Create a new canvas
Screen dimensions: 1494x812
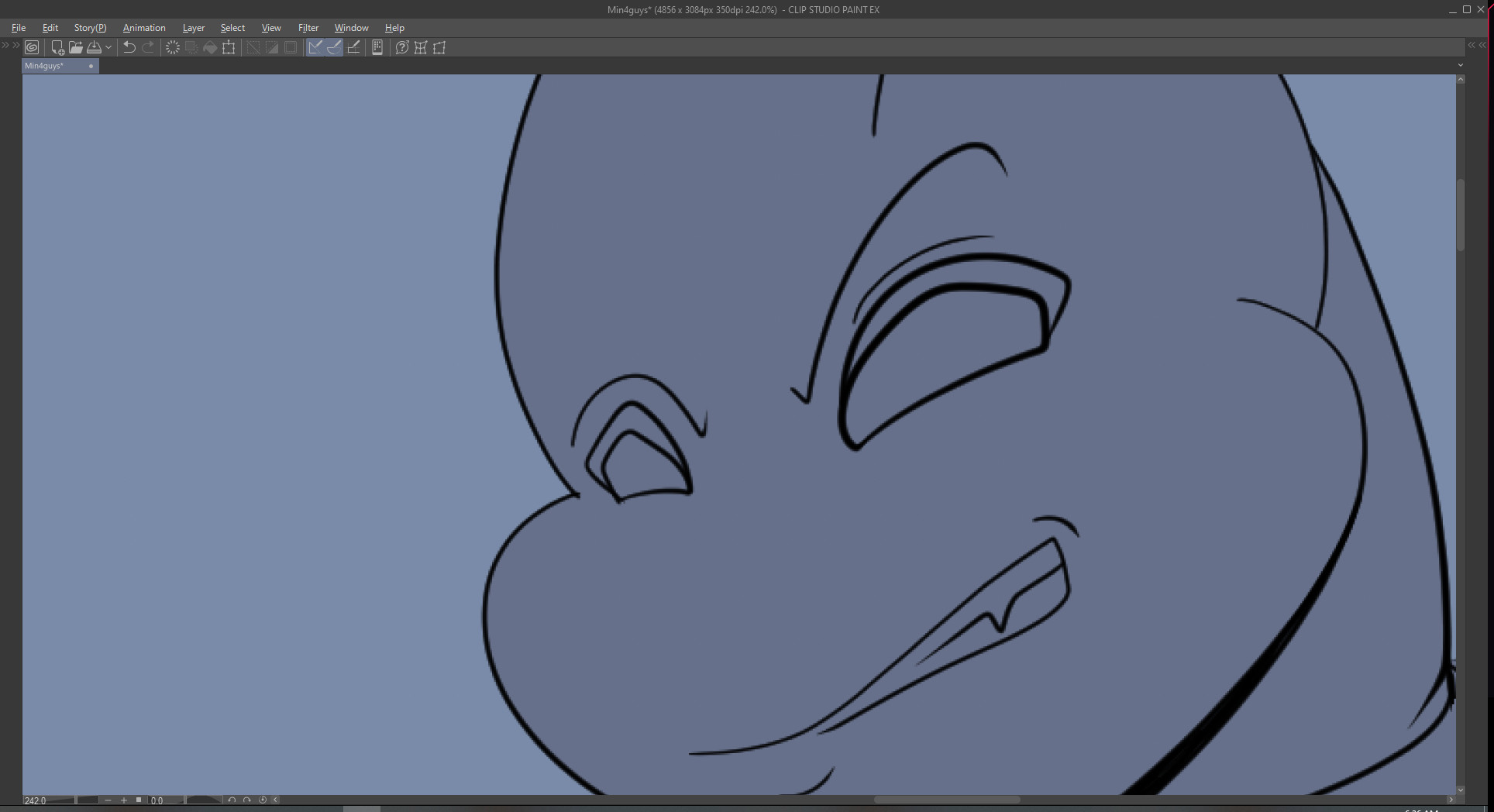tap(57, 47)
